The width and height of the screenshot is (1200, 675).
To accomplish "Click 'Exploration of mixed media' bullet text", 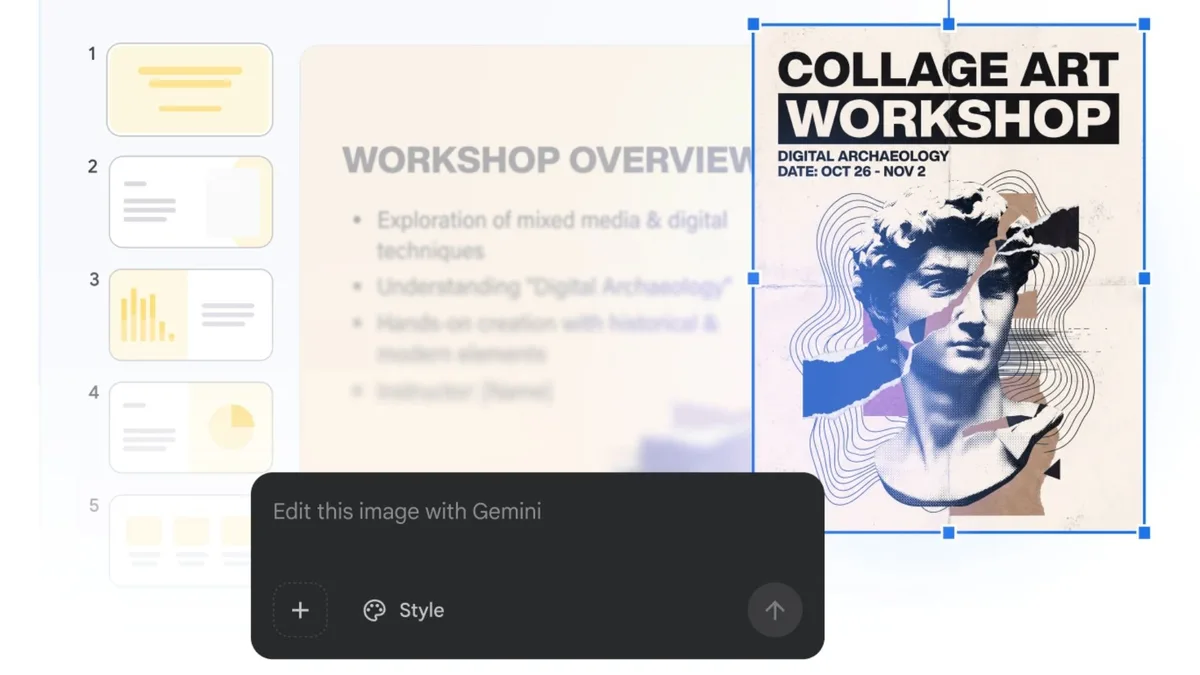I will click(x=552, y=235).
